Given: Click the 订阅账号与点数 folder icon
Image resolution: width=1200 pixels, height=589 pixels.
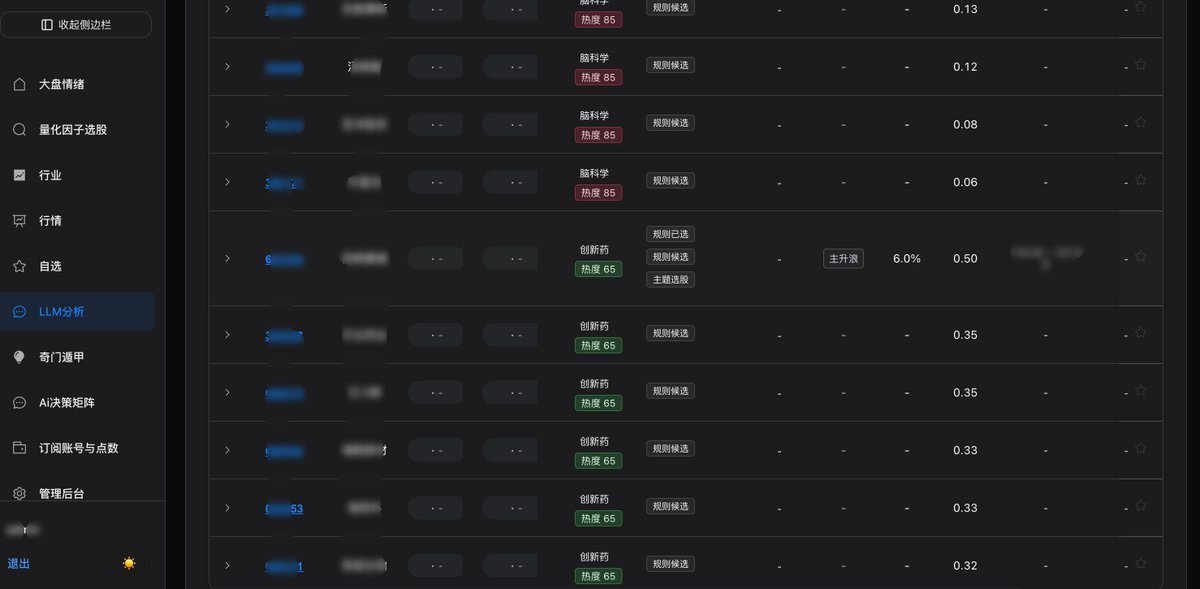Looking at the screenshot, I should (19, 448).
